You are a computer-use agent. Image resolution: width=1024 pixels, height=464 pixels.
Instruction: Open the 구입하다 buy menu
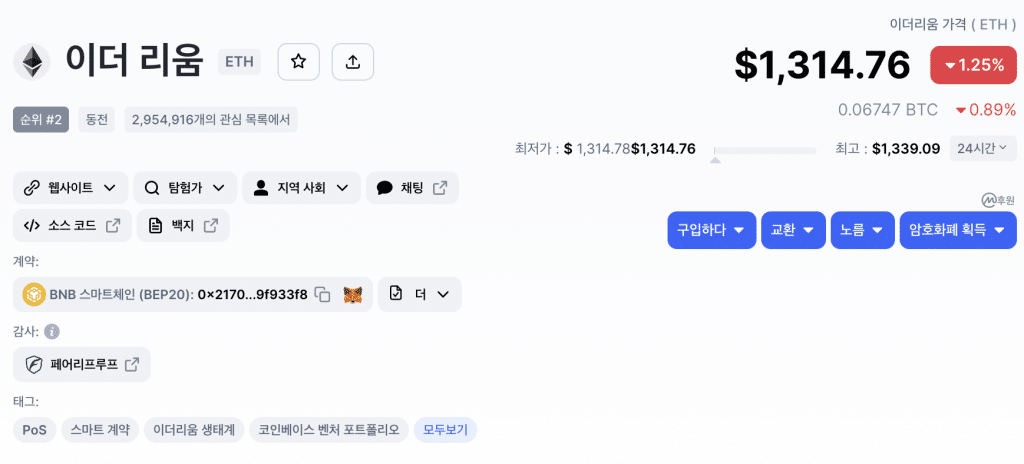711,230
